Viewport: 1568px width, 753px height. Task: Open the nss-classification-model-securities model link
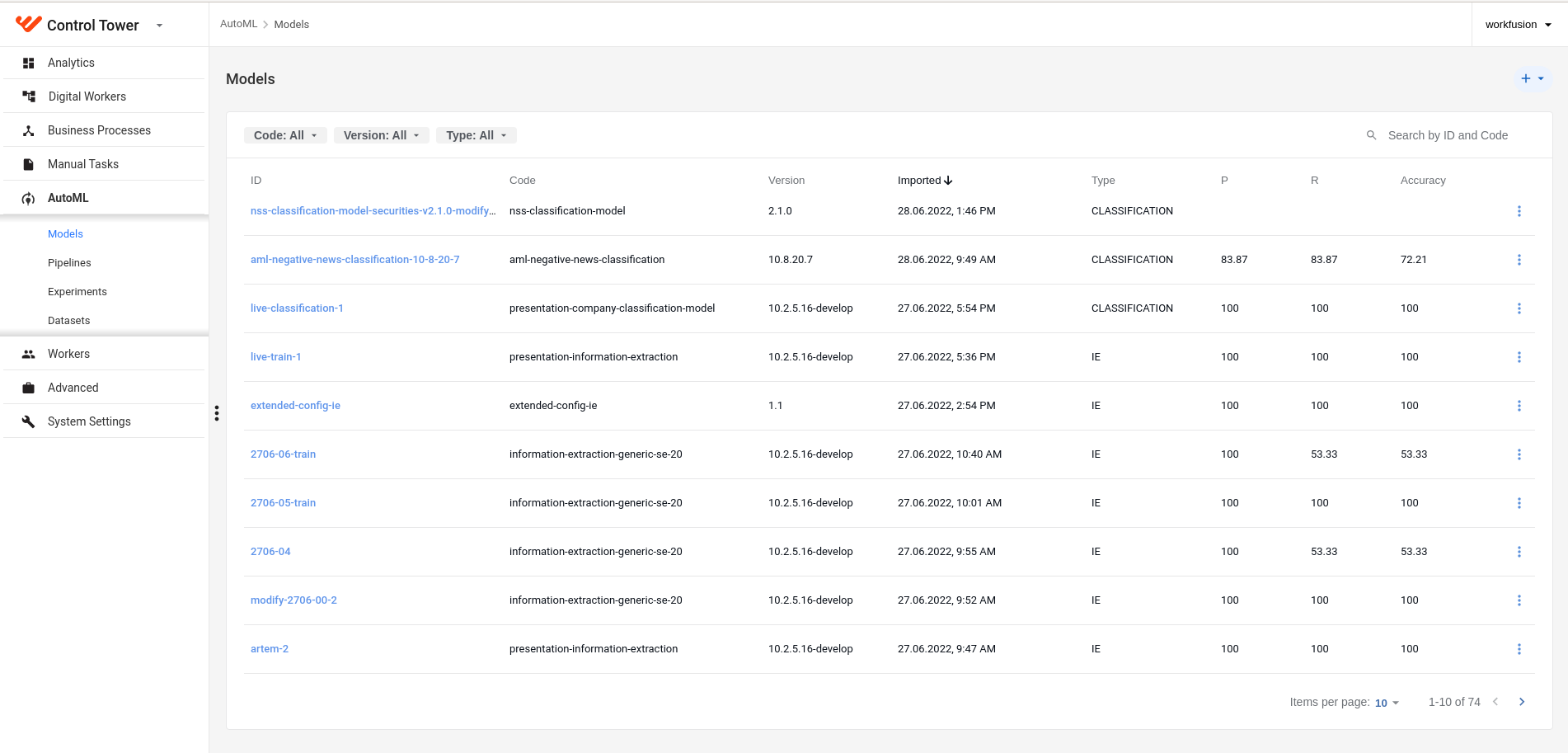coord(373,211)
